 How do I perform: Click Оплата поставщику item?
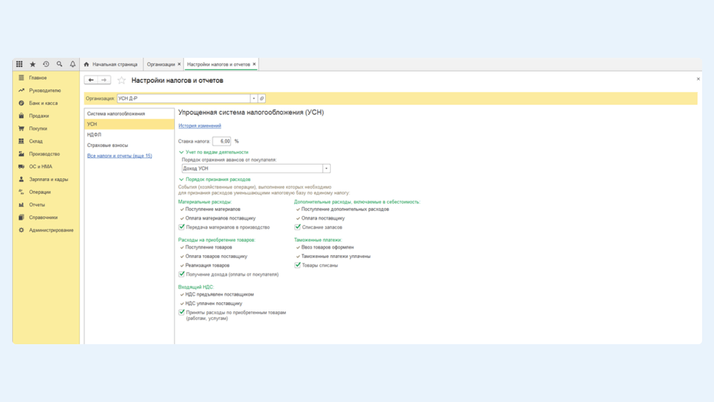[x=323, y=218]
